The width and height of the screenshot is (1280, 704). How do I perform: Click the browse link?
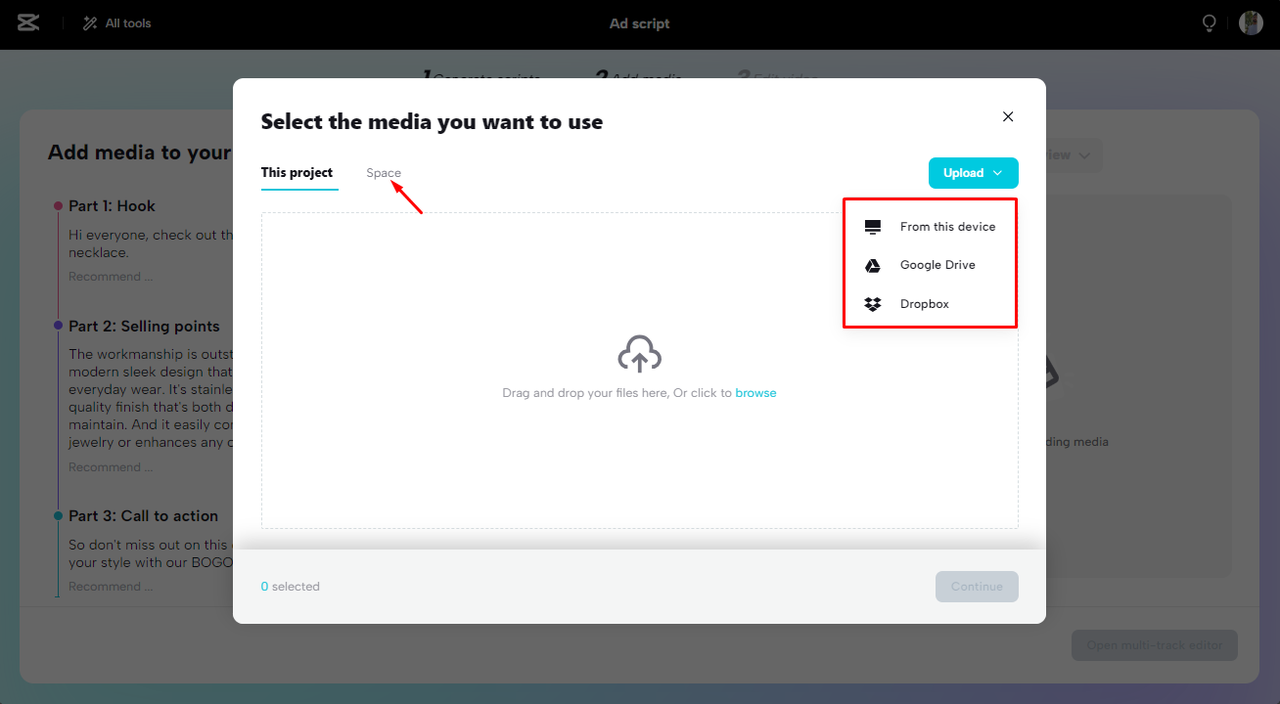tap(756, 393)
